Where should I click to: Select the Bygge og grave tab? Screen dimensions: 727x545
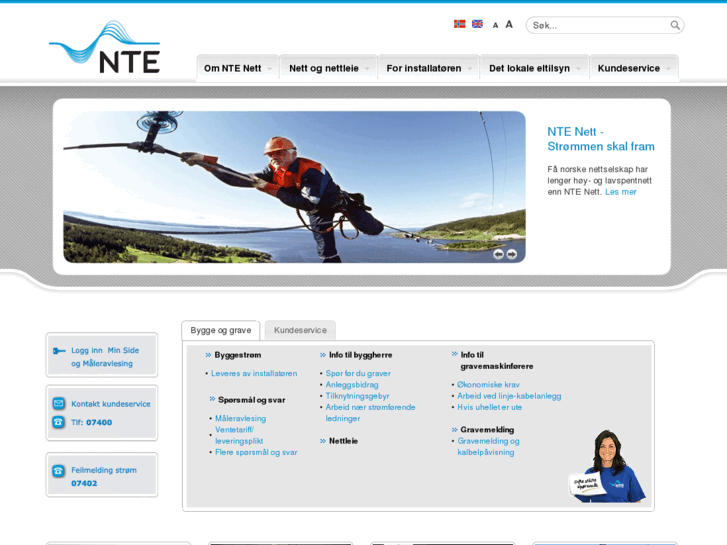click(221, 330)
